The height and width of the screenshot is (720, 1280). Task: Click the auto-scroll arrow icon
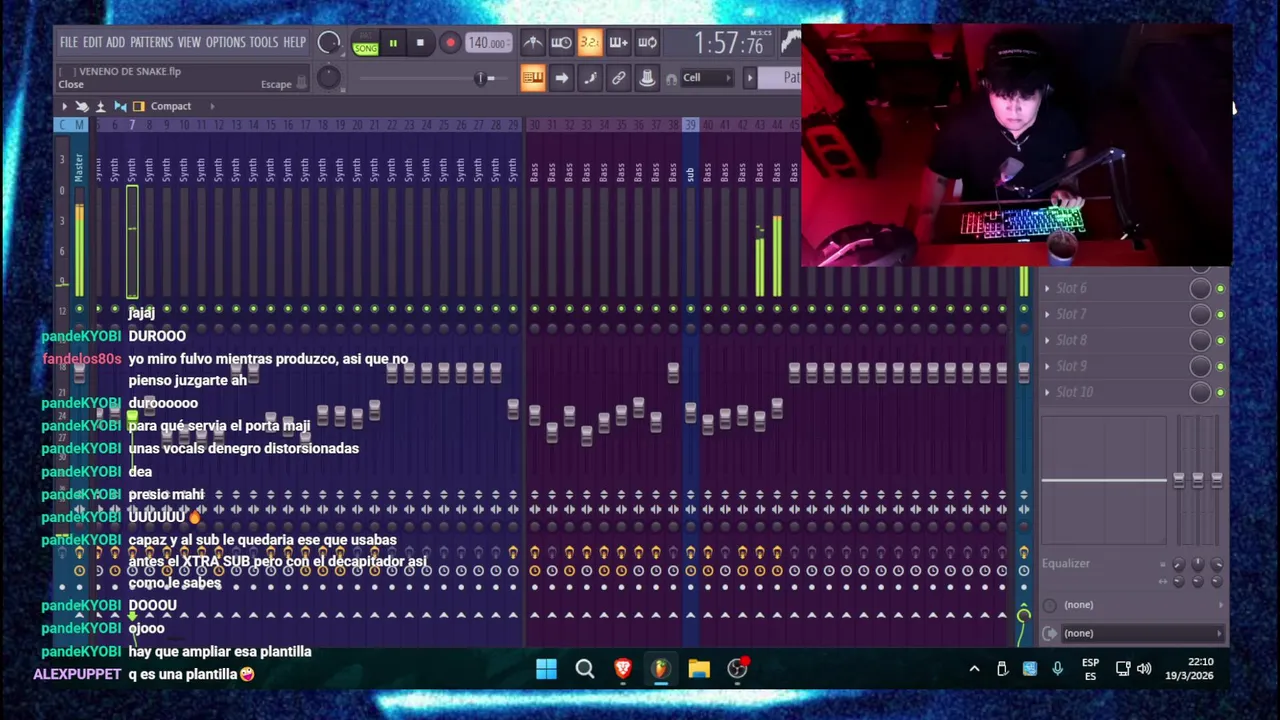pos(561,78)
